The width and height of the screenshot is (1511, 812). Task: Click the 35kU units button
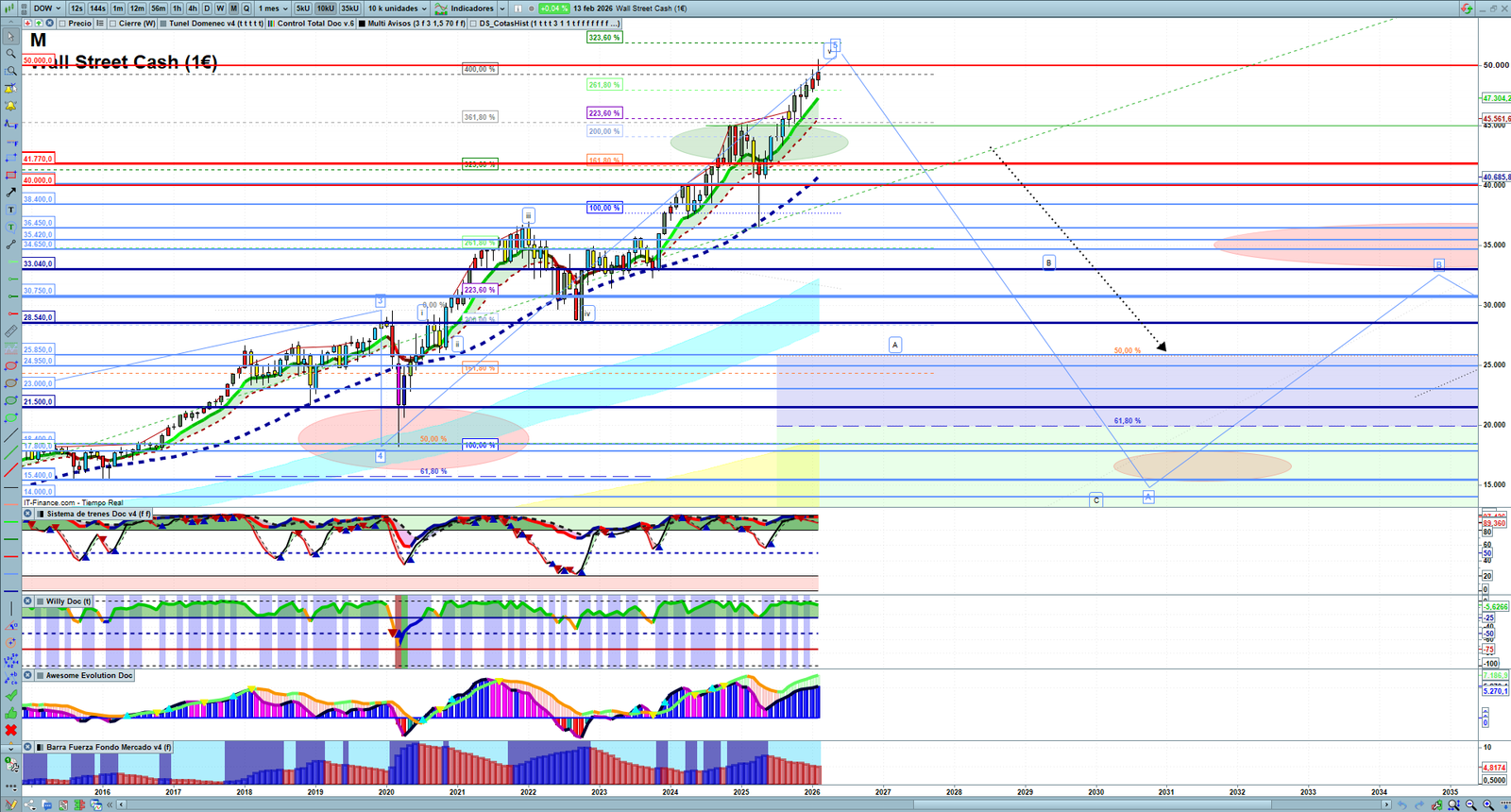click(349, 8)
